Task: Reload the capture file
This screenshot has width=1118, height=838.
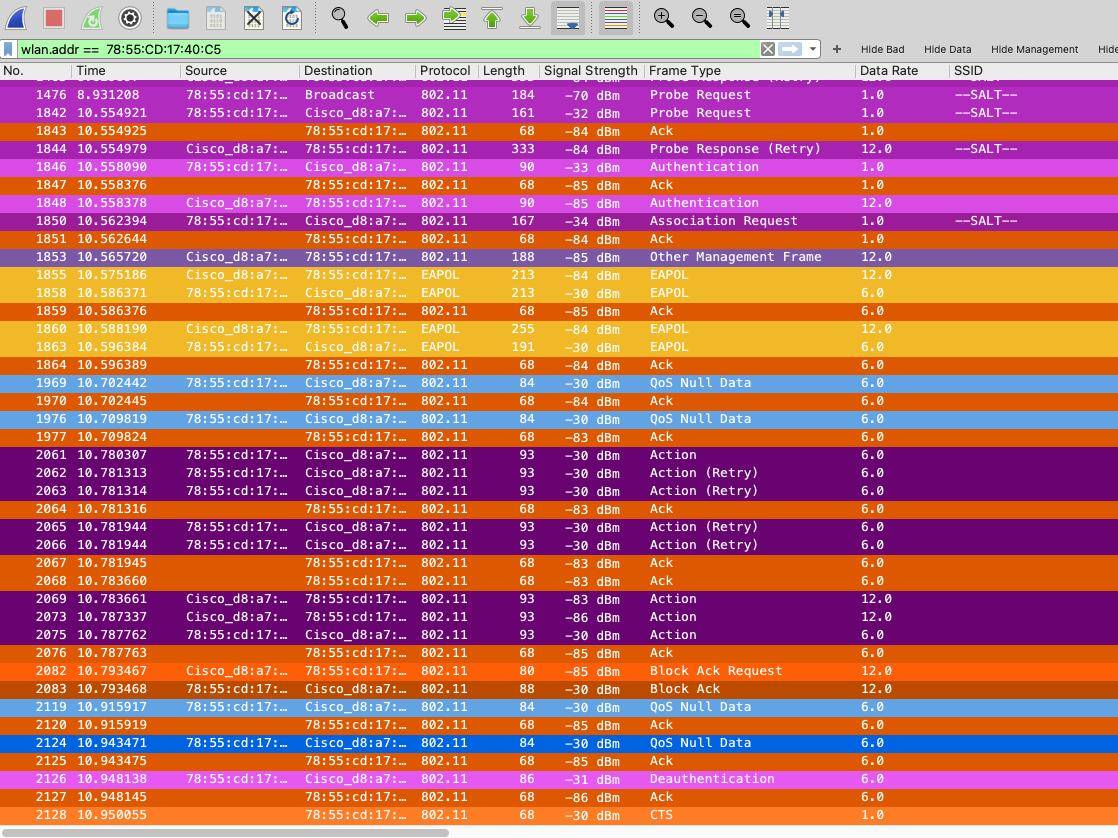Action: coord(292,18)
